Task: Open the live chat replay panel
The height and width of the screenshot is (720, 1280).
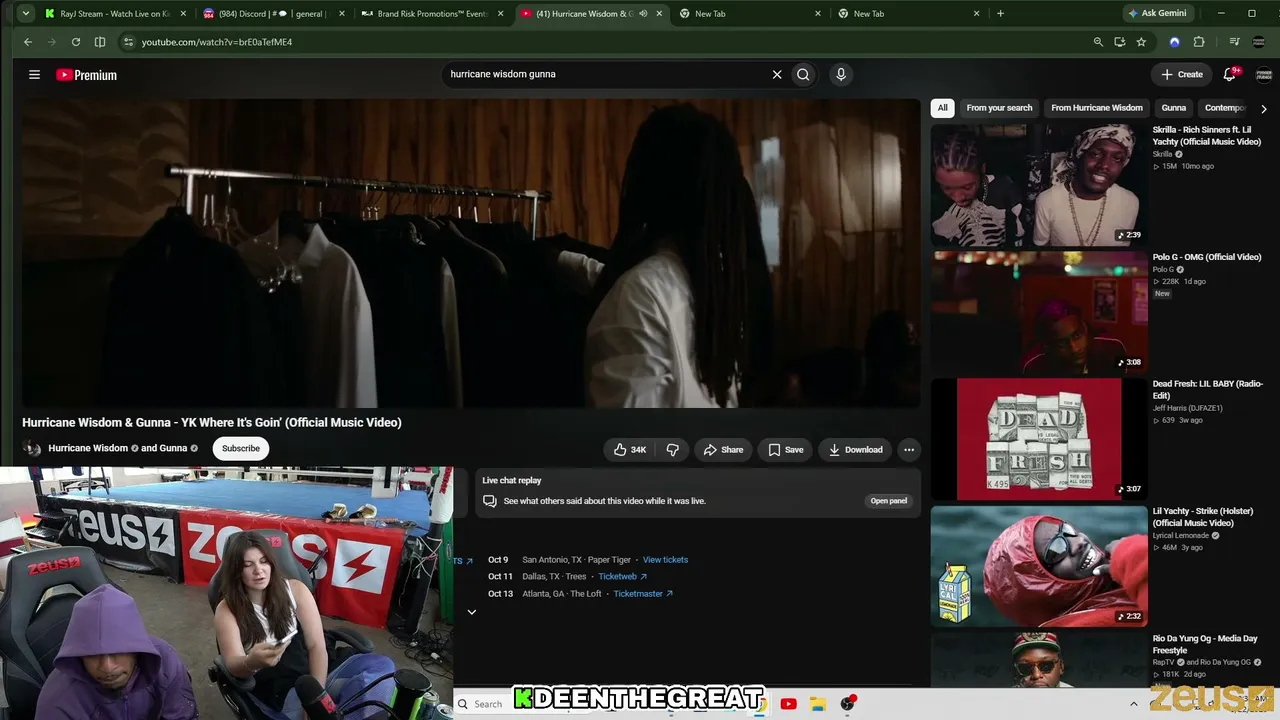Action: tap(889, 501)
